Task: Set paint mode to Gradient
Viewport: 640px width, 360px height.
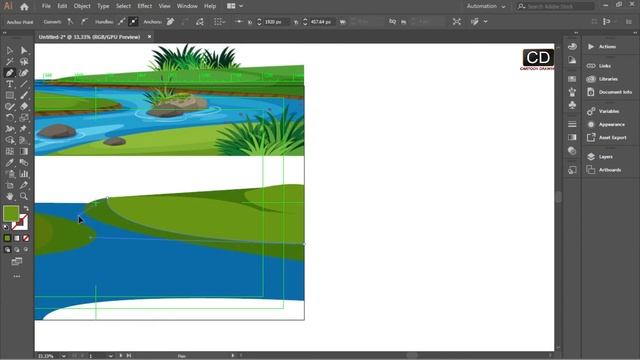Action: 17,238
